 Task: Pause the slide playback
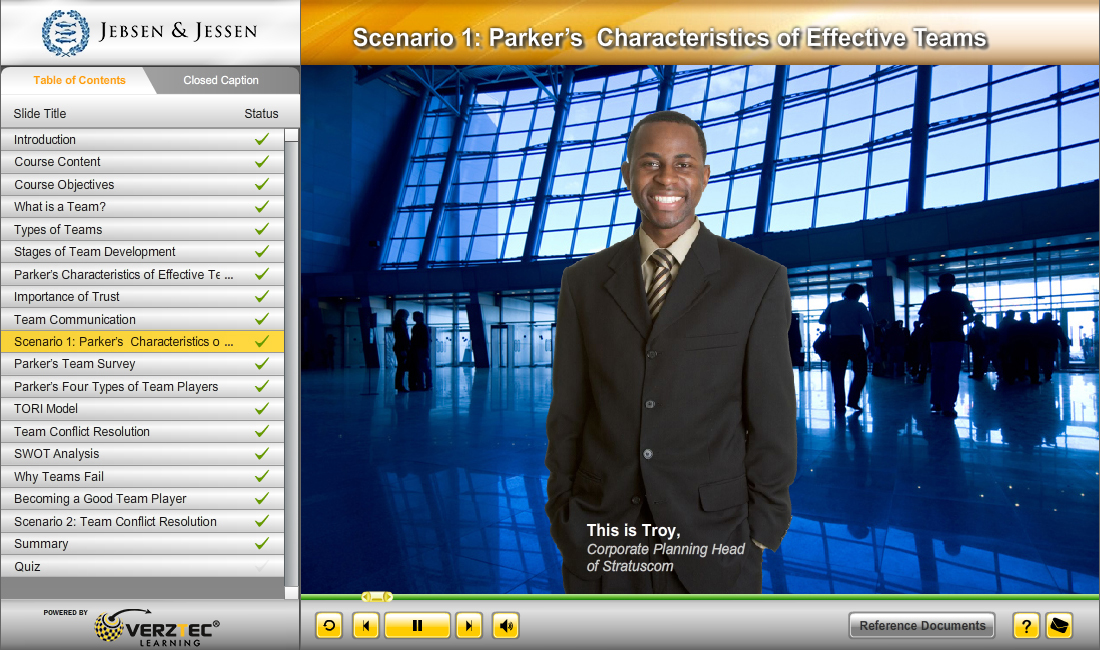click(417, 626)
